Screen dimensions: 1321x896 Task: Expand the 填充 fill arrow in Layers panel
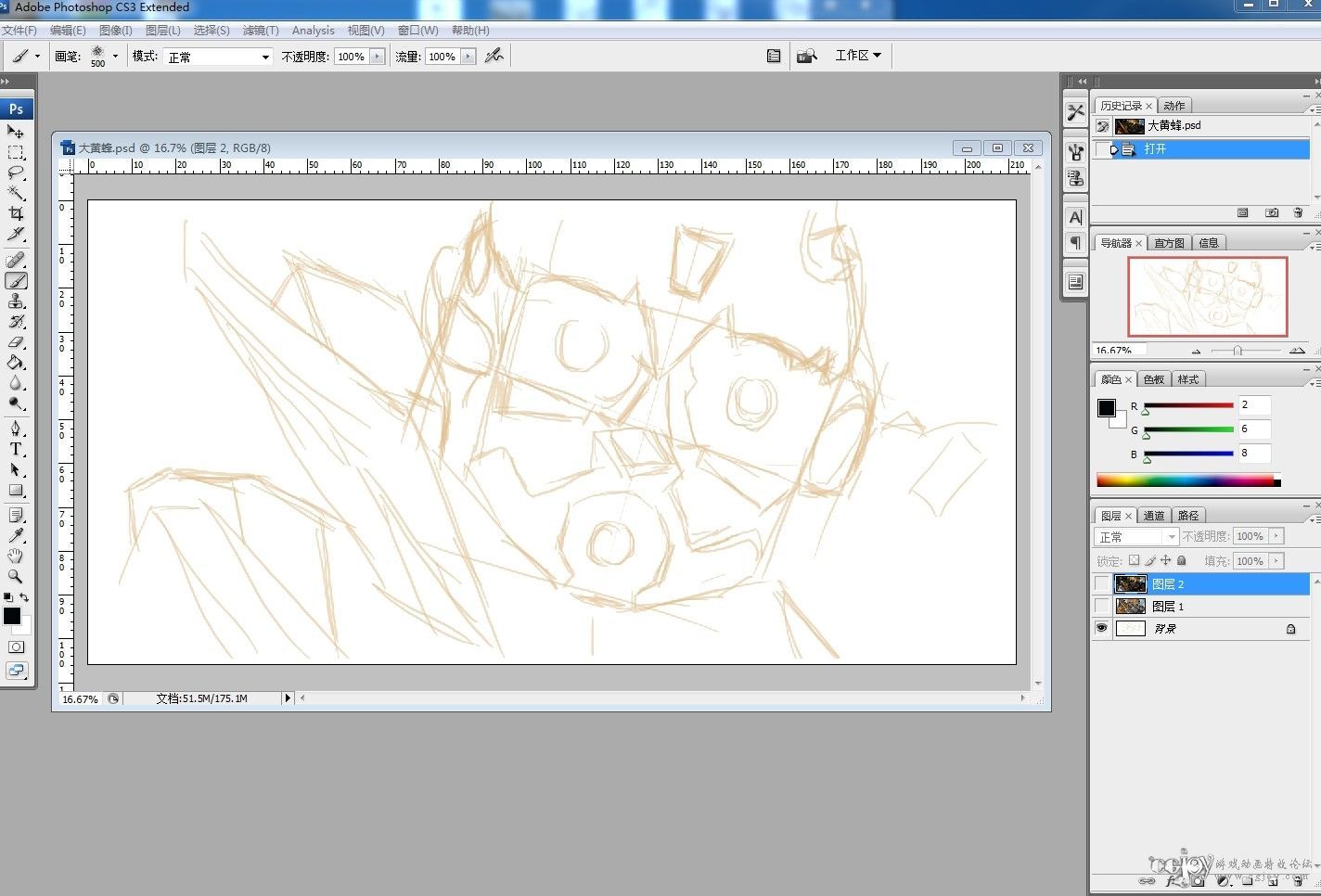(x=1276, y=561)
